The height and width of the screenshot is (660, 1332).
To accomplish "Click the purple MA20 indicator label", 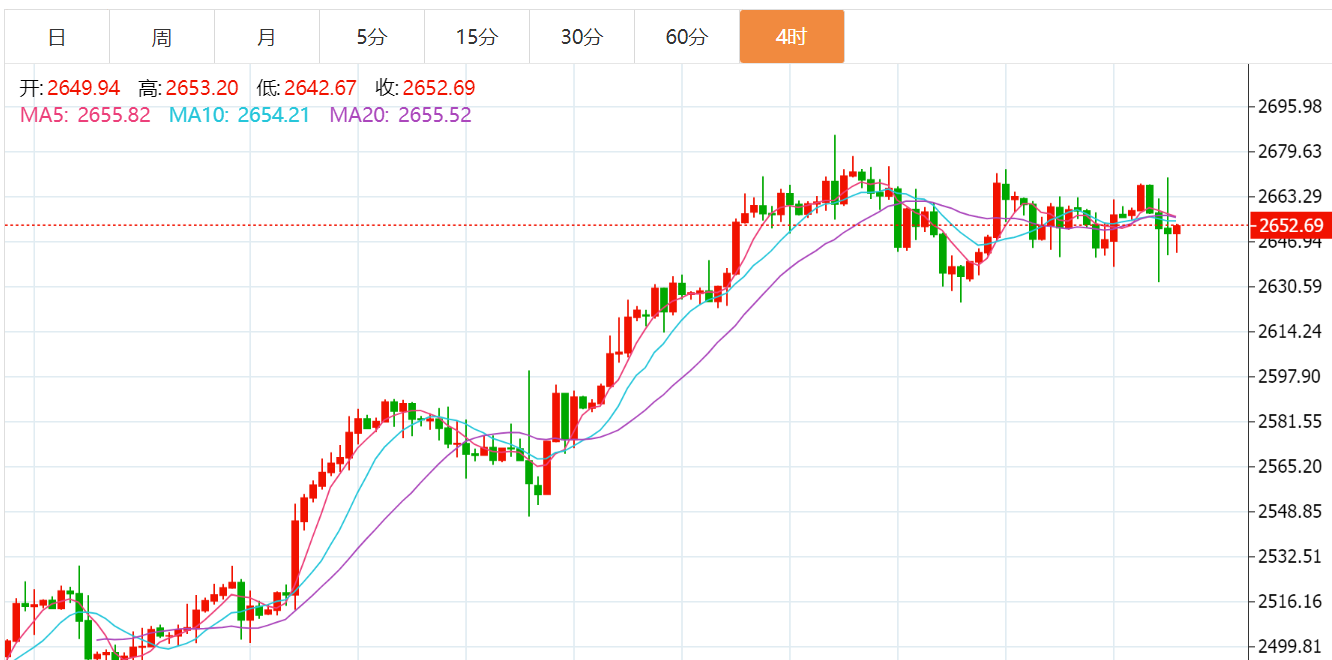I will point(400,115).
